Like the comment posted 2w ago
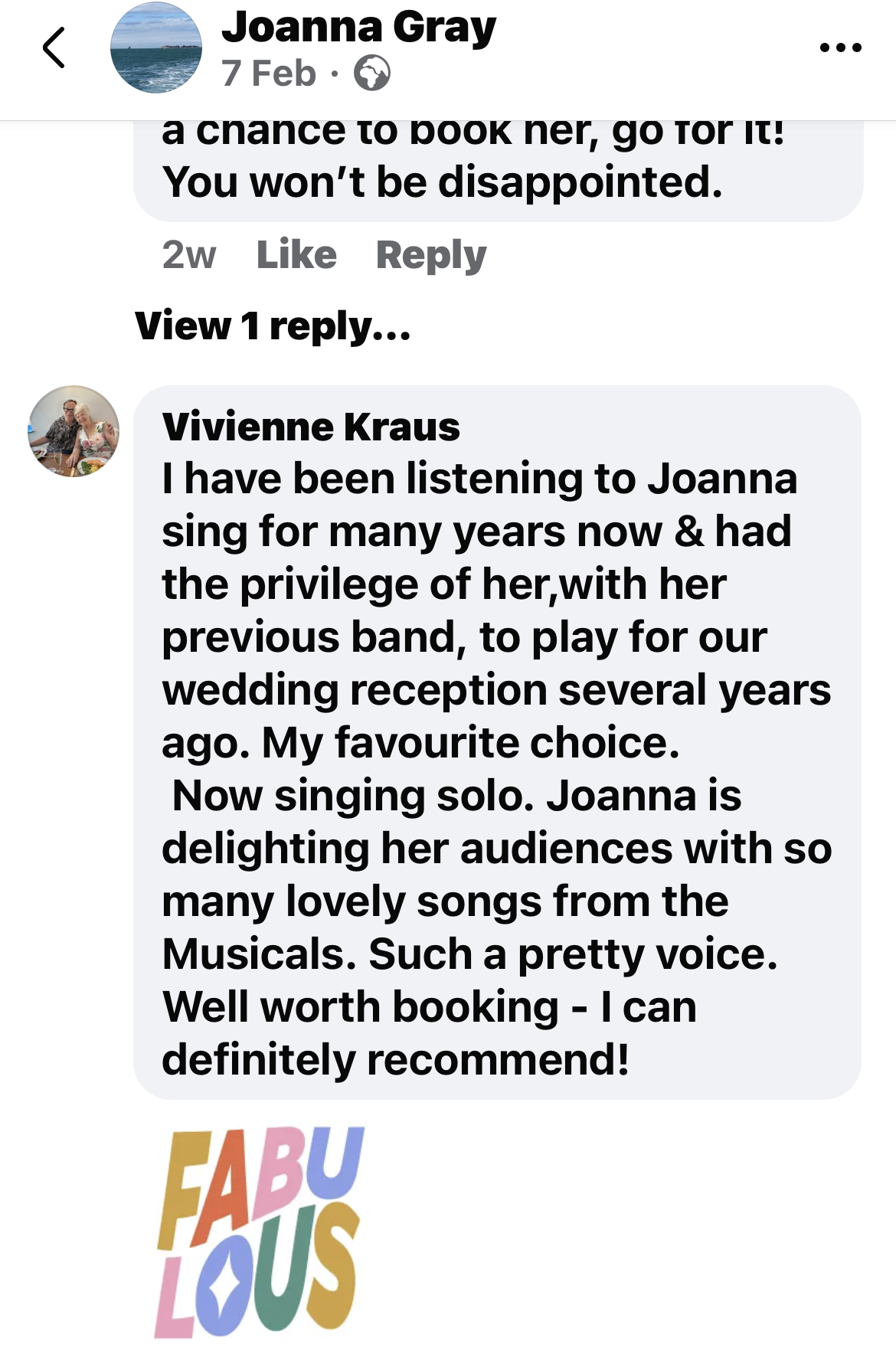 point(296,254)
